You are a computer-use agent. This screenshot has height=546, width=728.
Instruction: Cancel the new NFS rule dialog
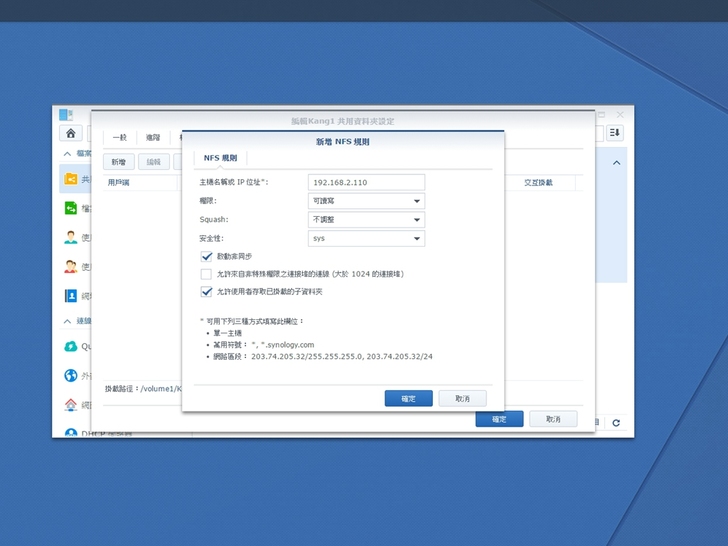pyautogui.click(x=462, y=398)
